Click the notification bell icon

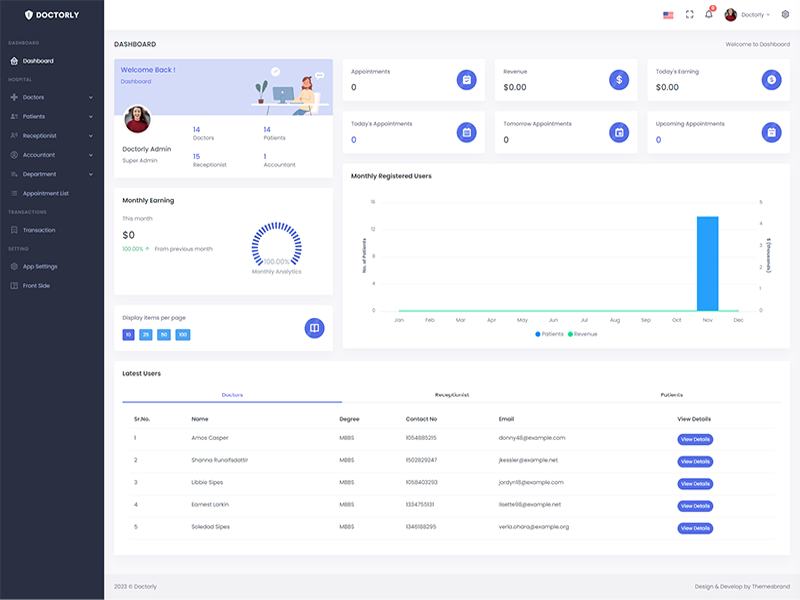(709, 14)
